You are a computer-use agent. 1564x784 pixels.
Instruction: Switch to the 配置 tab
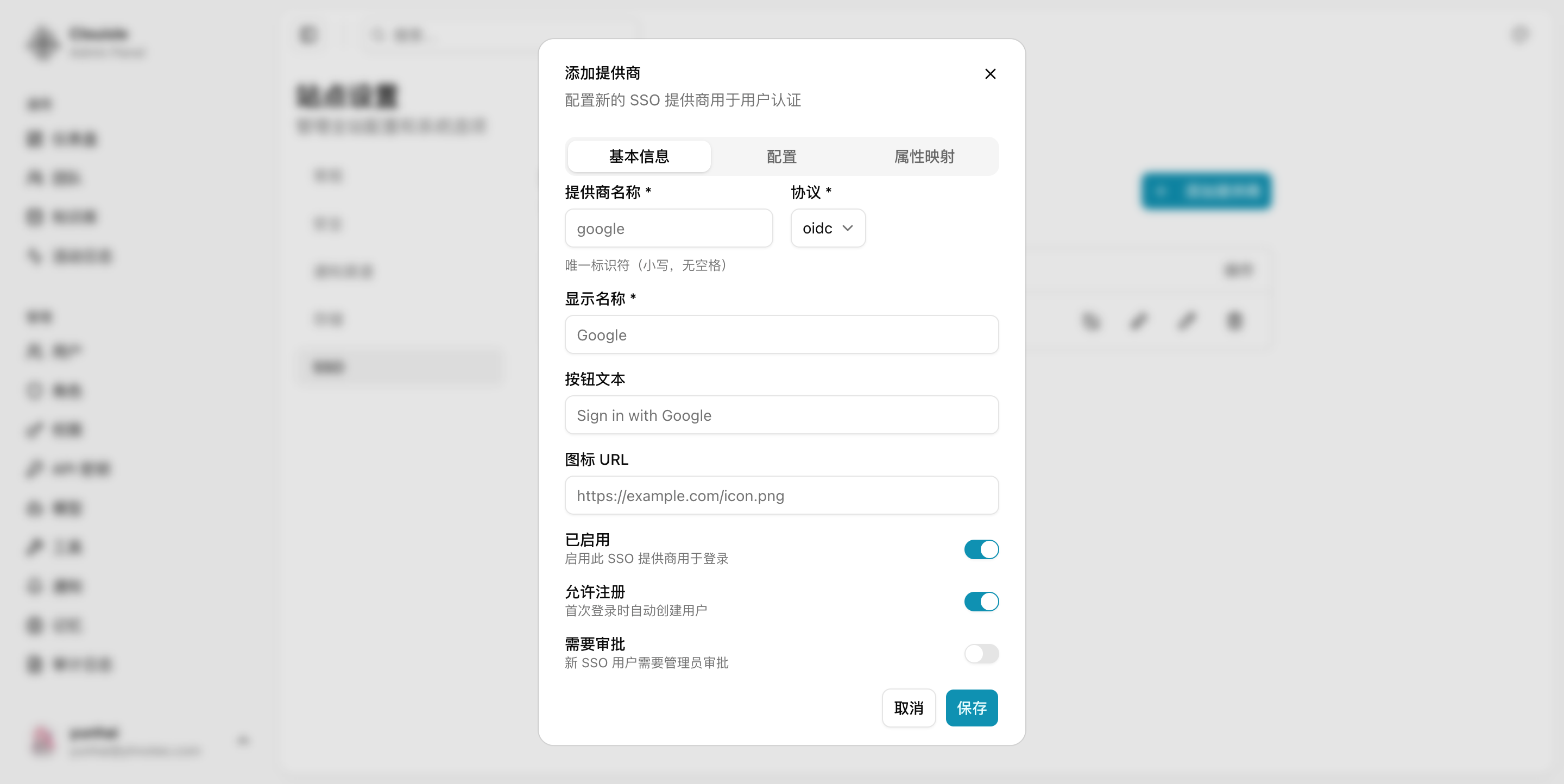781,156
